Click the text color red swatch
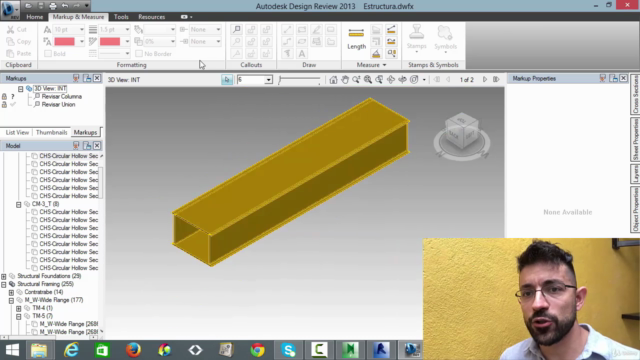The width and height of the screenshot is (640, 360). coord(64,41)
